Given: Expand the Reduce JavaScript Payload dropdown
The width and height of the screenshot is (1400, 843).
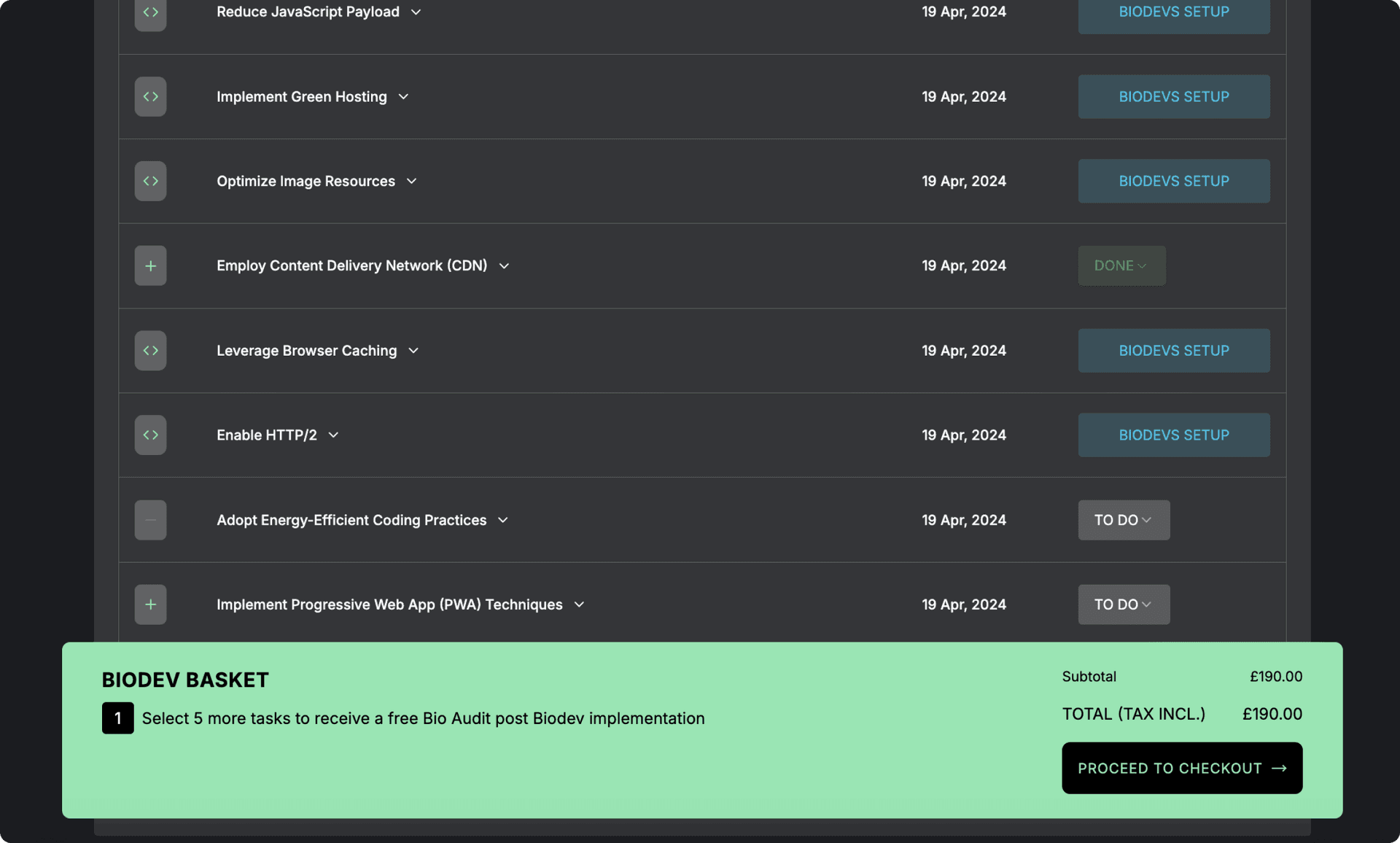Looking at the screenshot, I should pos(414,12).
